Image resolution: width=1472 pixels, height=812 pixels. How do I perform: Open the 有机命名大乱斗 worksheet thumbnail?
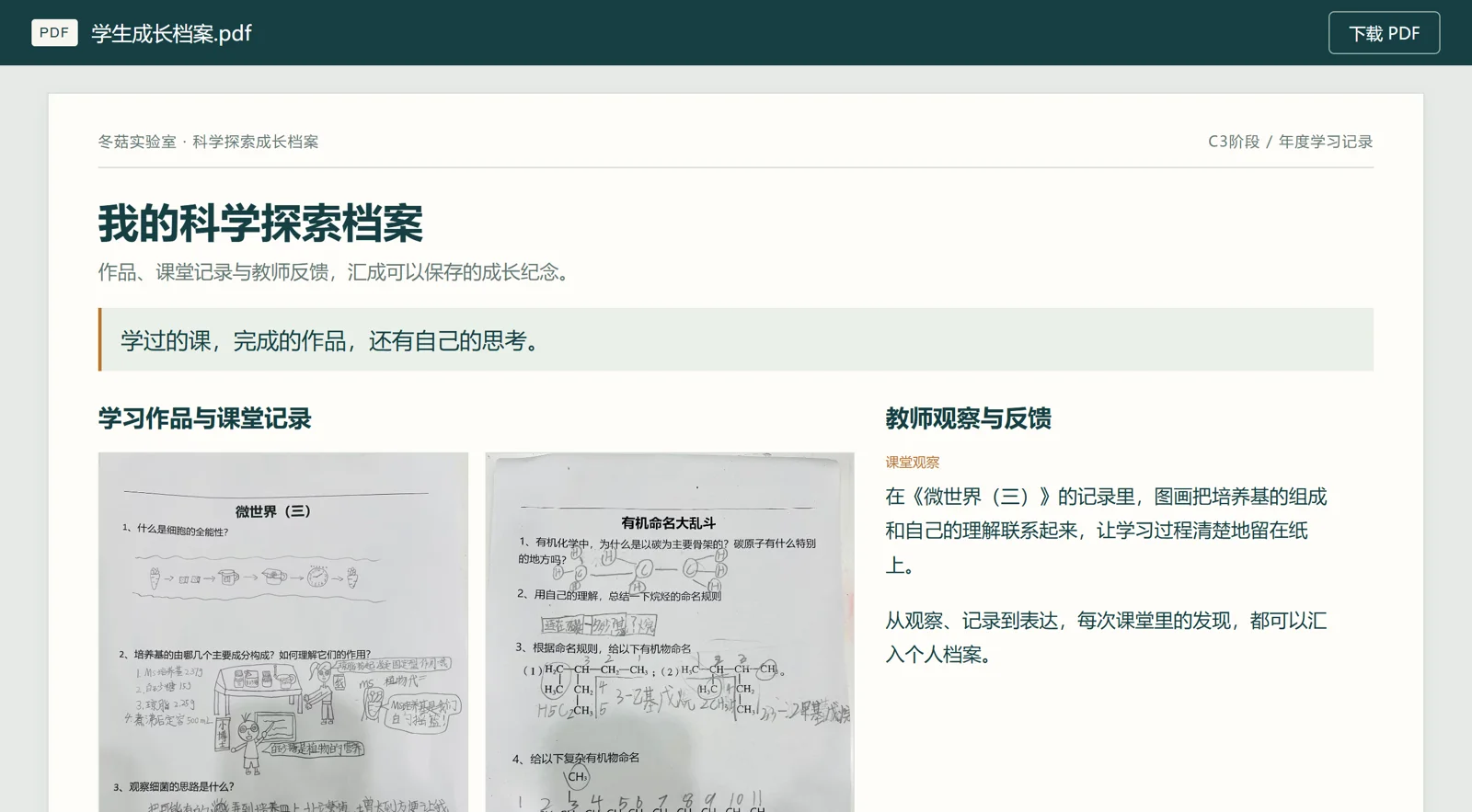click(670, 632)
